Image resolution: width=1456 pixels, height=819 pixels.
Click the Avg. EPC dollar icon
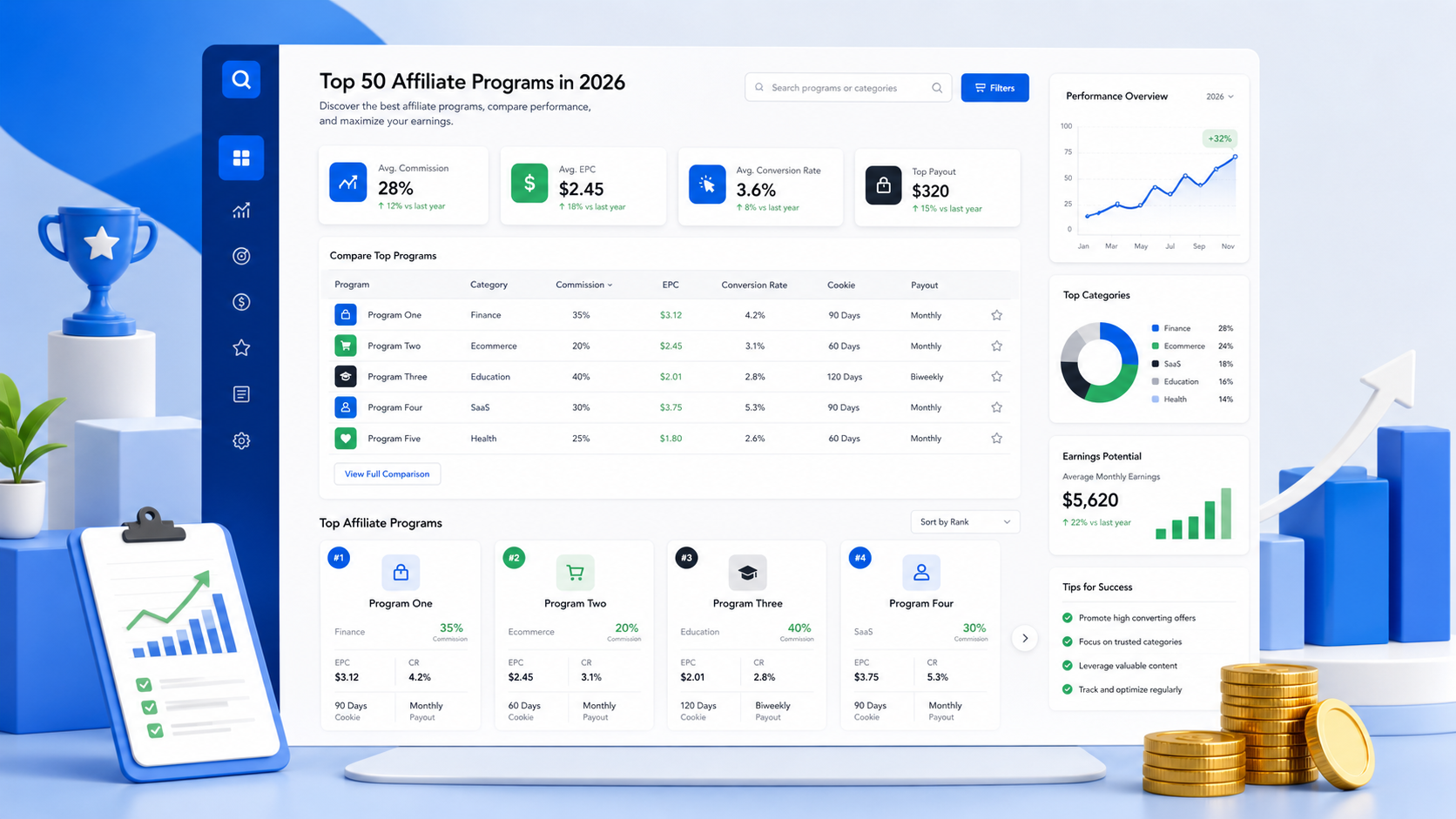529,183
